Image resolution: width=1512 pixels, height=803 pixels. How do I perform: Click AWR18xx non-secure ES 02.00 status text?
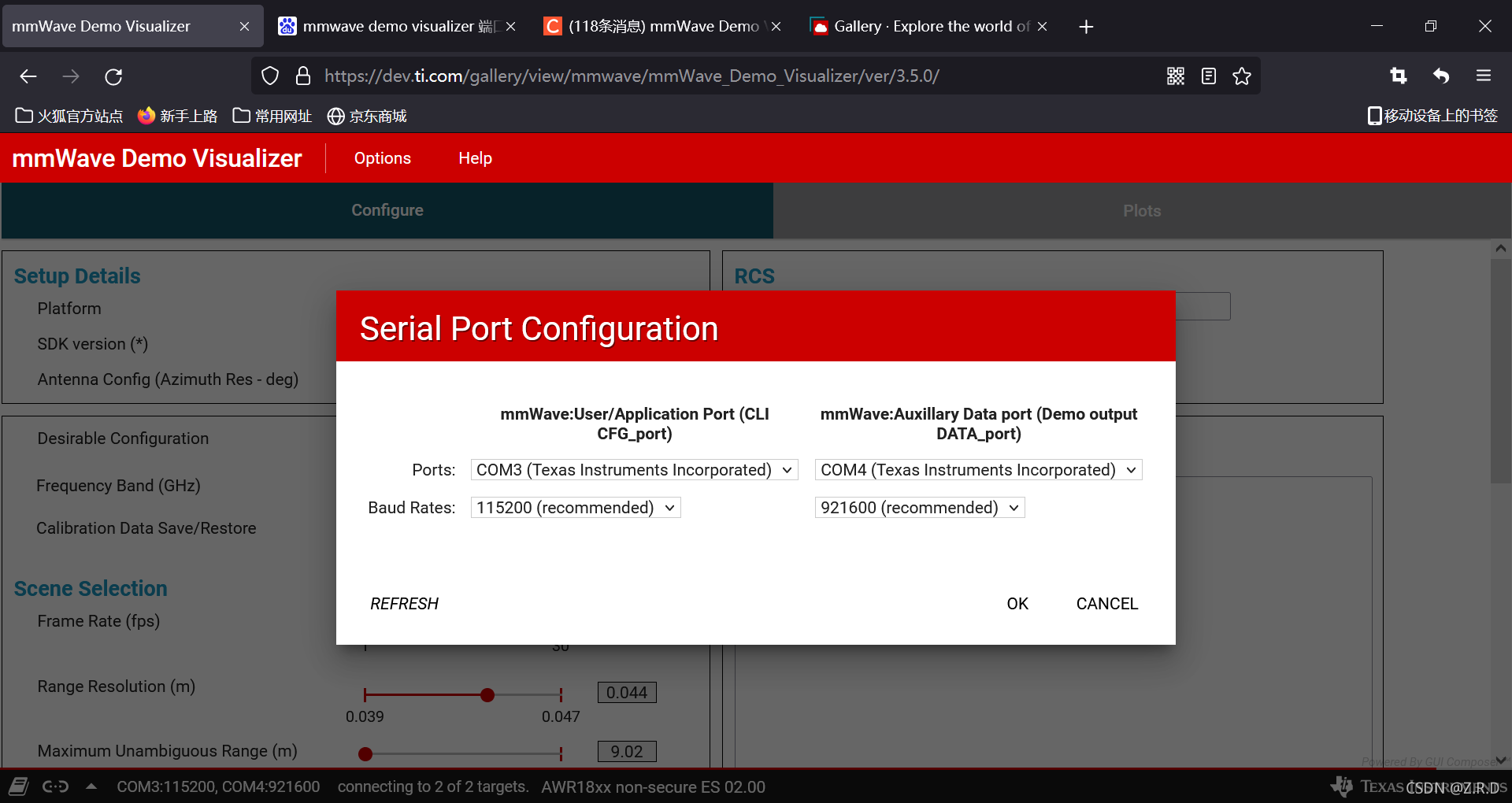(653, 786)
